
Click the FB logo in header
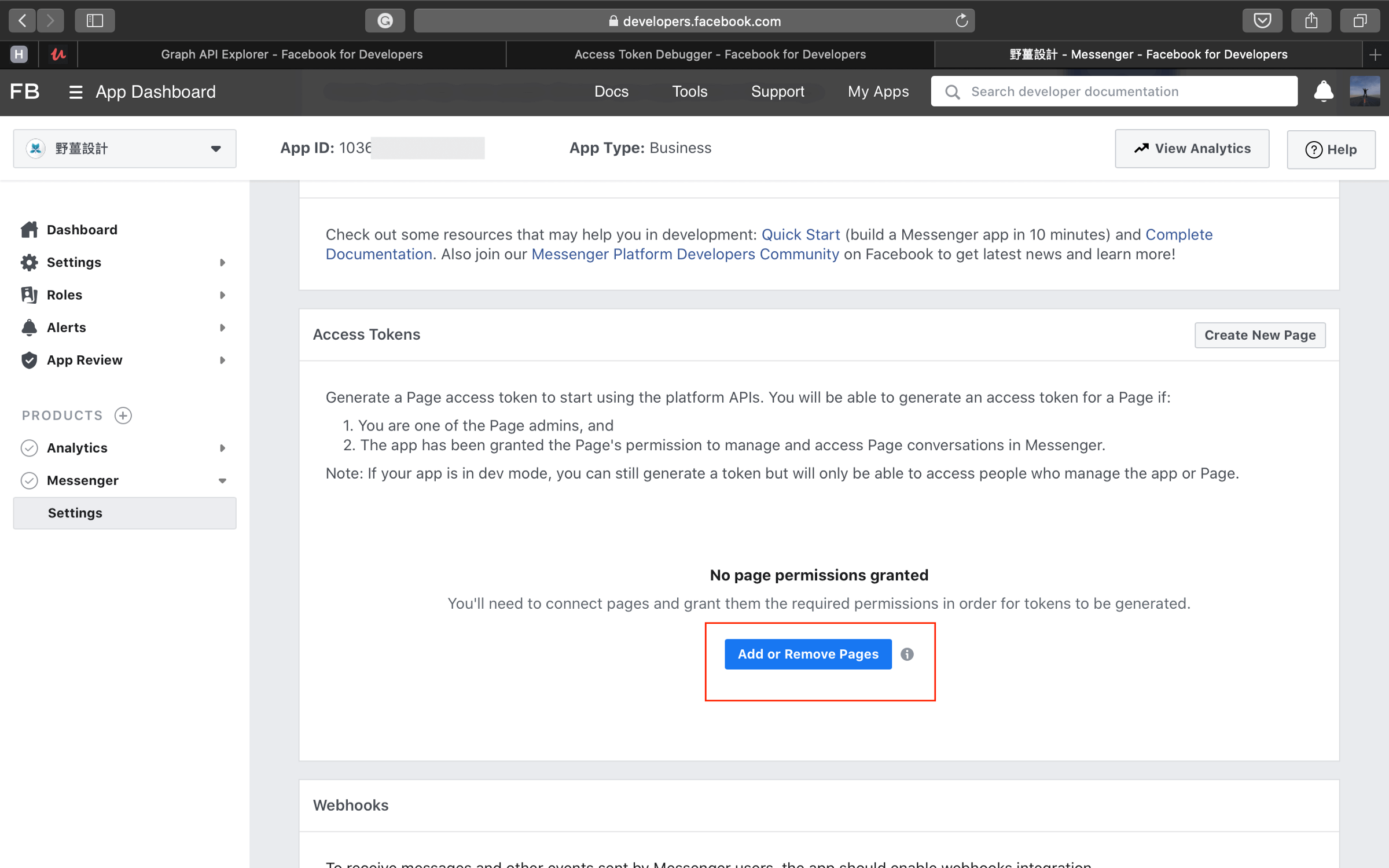tap(25, 91)
